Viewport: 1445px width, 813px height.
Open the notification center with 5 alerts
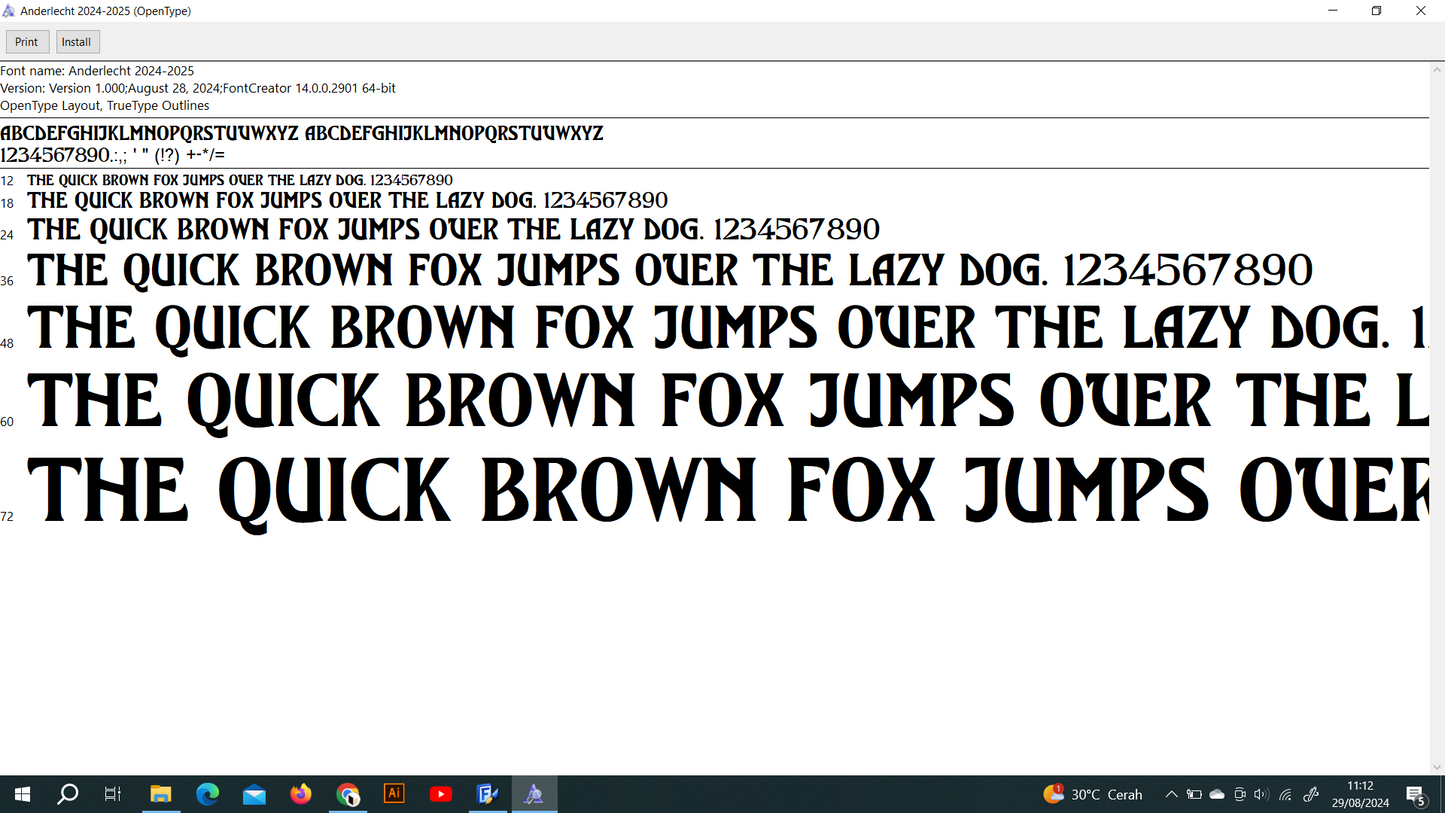click(x=1416, y=795)
